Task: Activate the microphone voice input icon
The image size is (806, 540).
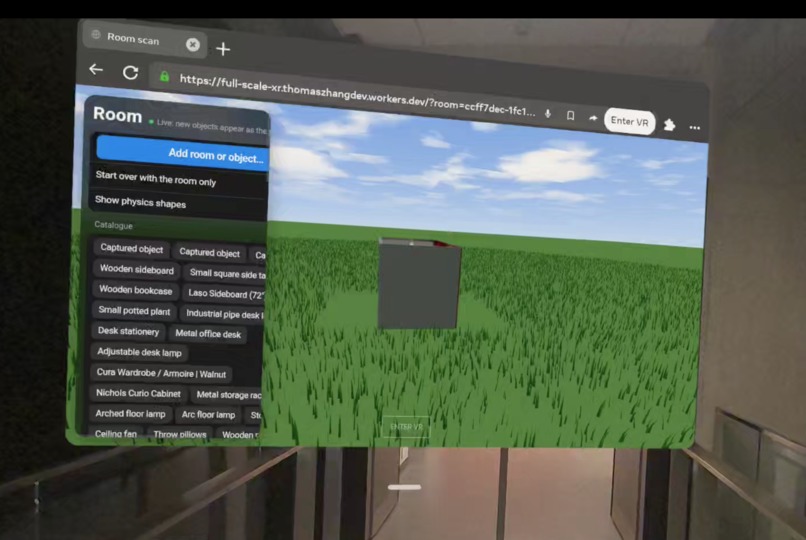Action: (548, 114)
